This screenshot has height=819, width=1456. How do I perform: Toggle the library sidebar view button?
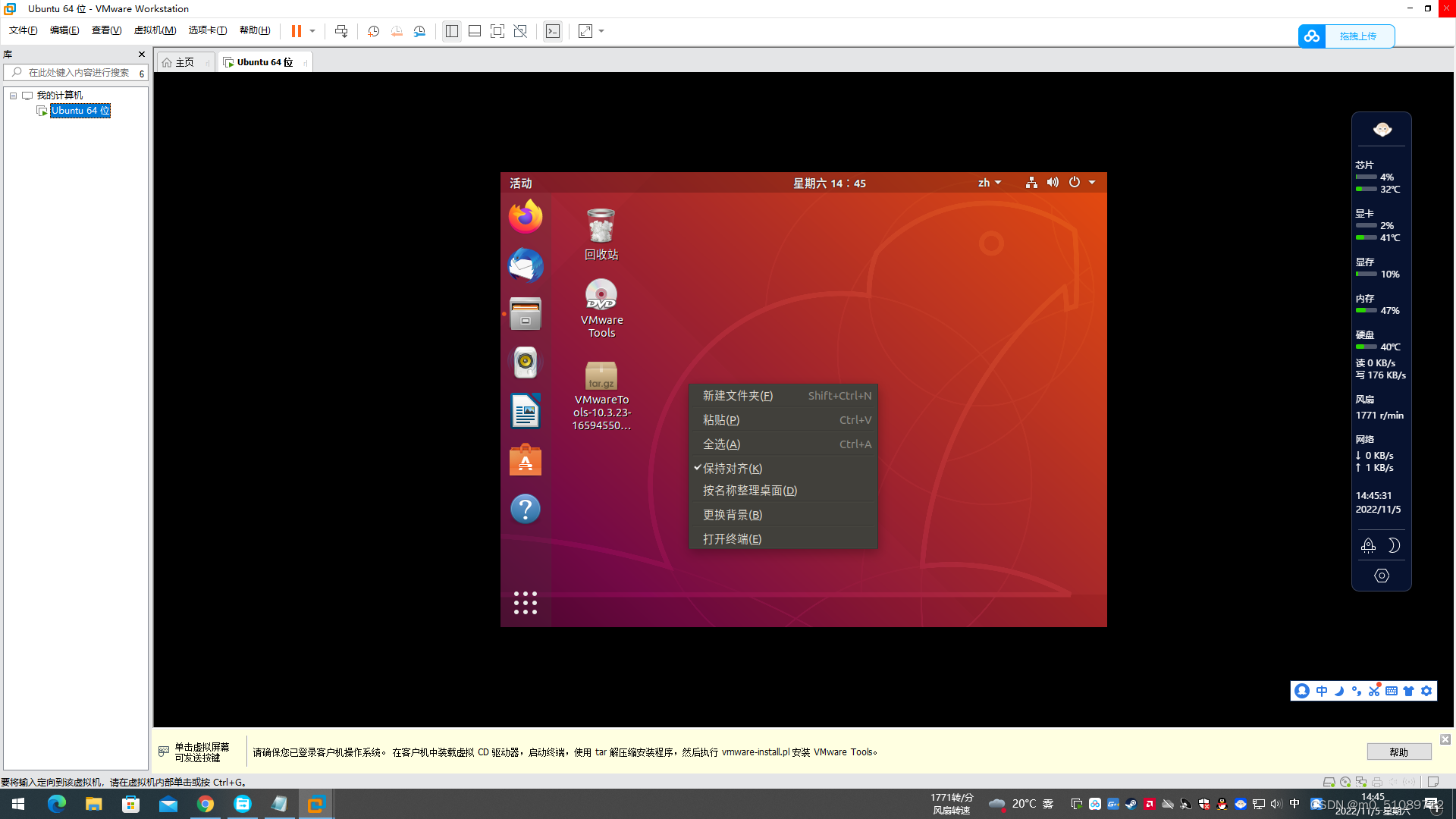pyautogui.click(x=452, y=31)
